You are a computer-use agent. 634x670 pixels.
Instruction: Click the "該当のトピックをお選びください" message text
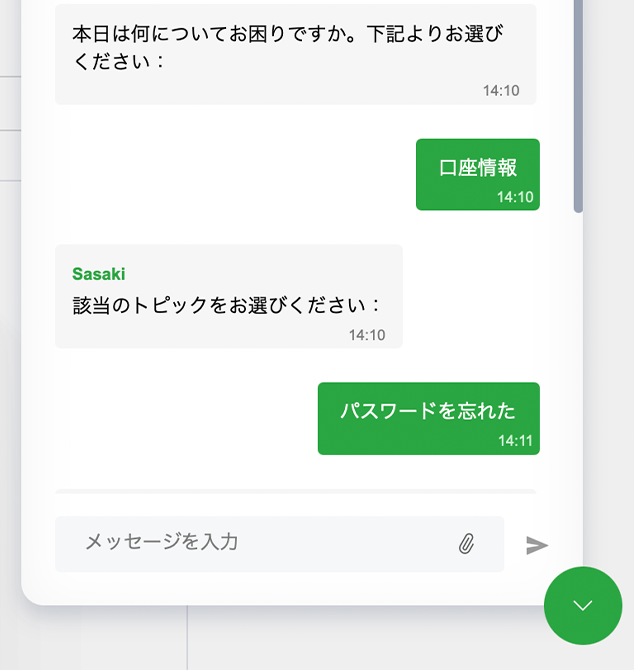pyautogui.click(x=227, y=304)
